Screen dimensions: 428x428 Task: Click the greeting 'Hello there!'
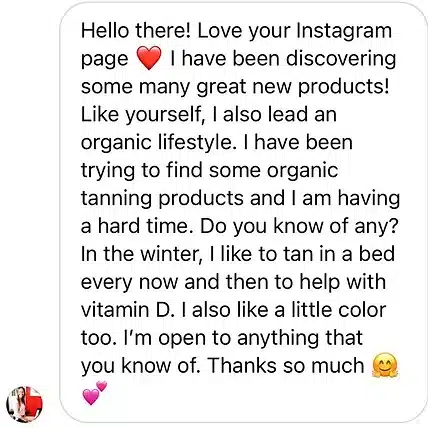[x=136, y=31]
